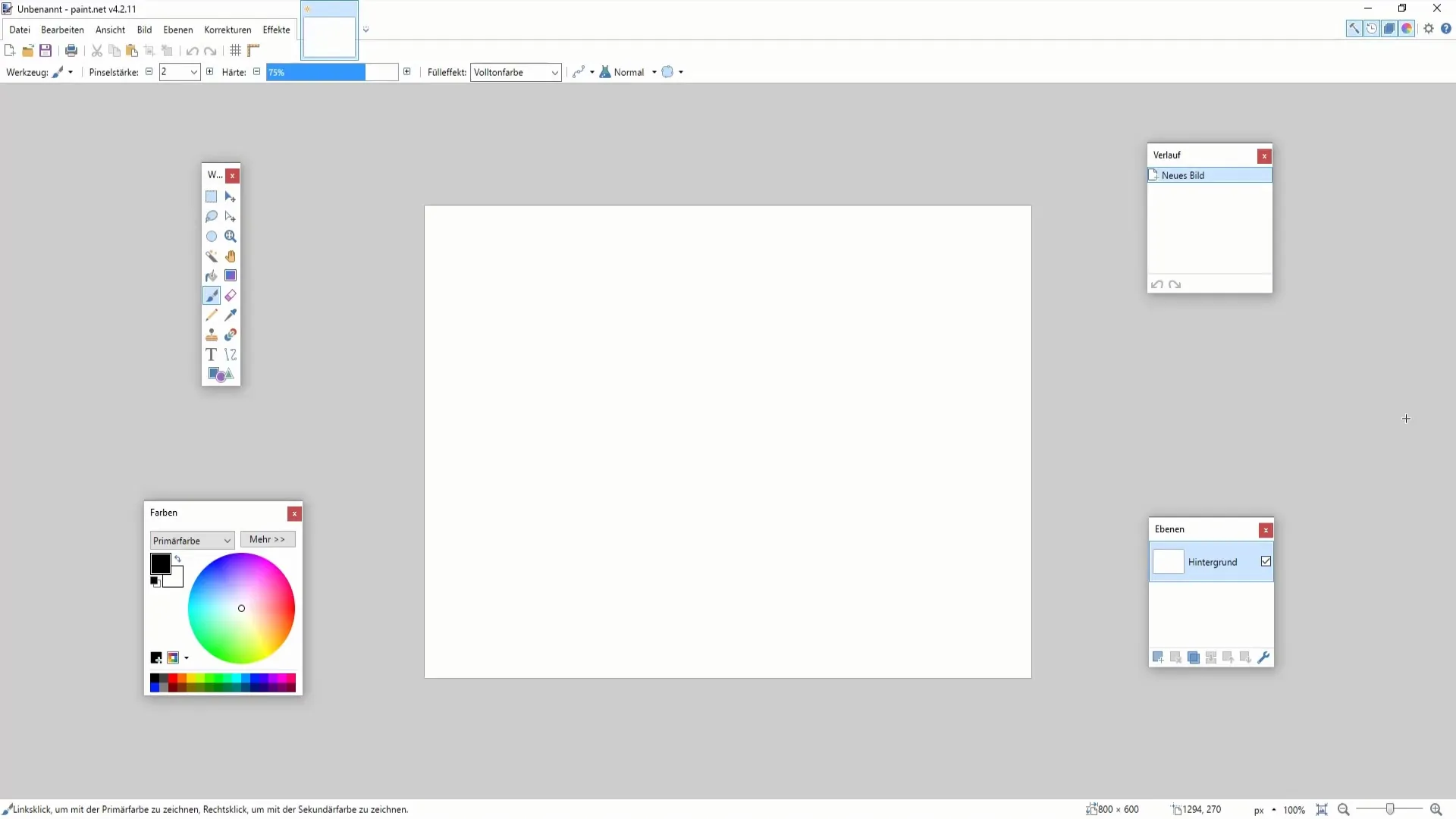
Task: Click the Print icon
Action: [x=71, y=51]
